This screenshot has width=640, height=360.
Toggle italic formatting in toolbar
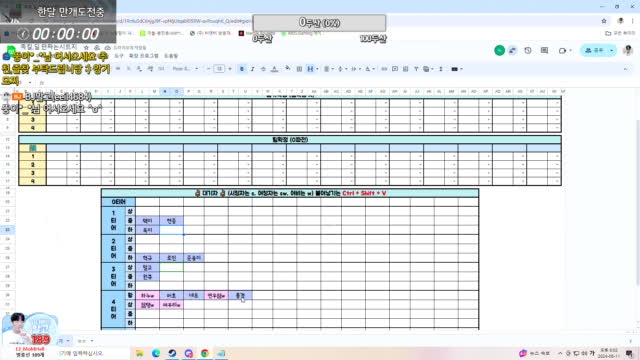coord(253,69)
